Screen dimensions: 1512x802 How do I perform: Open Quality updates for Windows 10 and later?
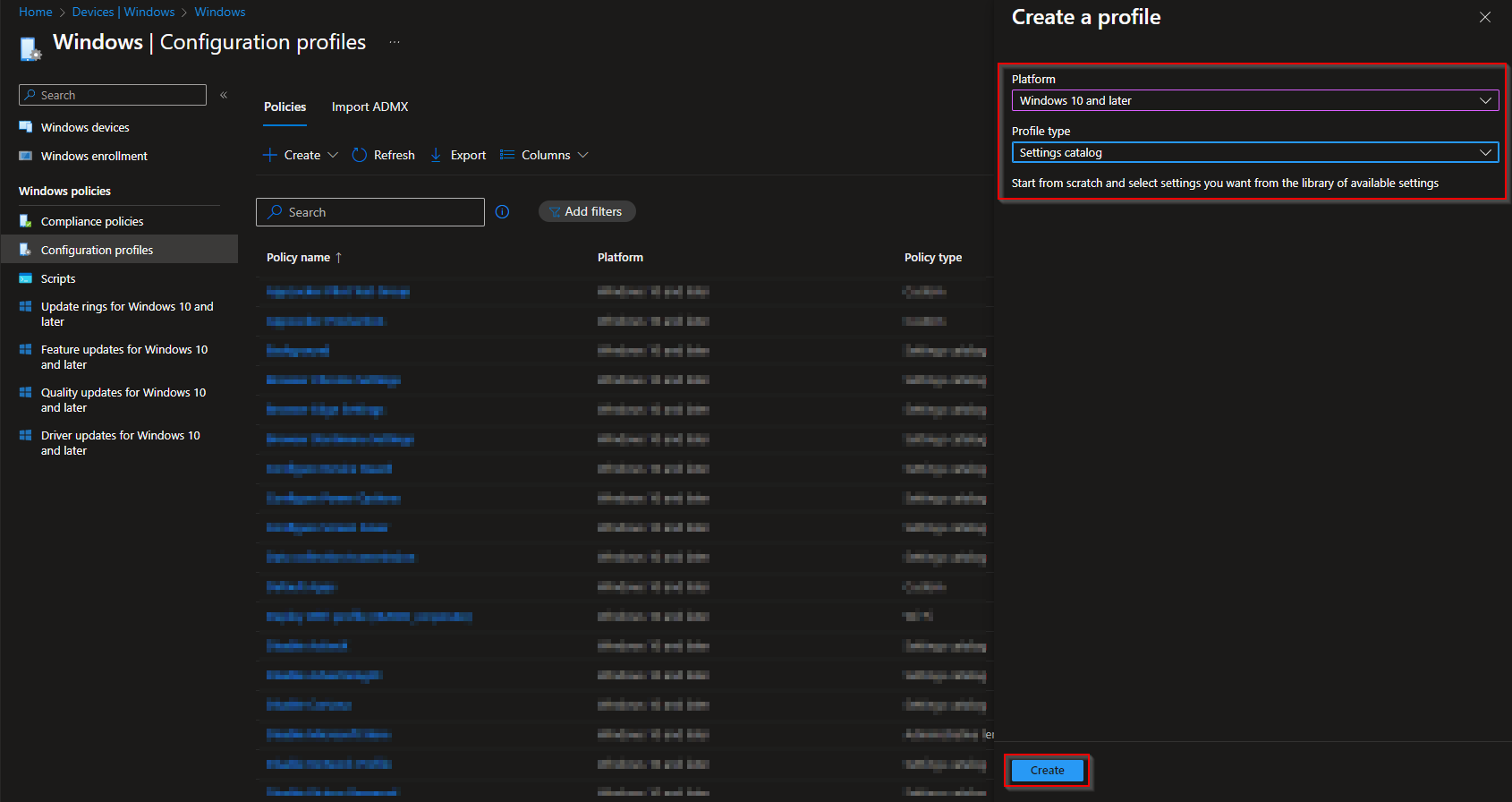coord(123,399)
